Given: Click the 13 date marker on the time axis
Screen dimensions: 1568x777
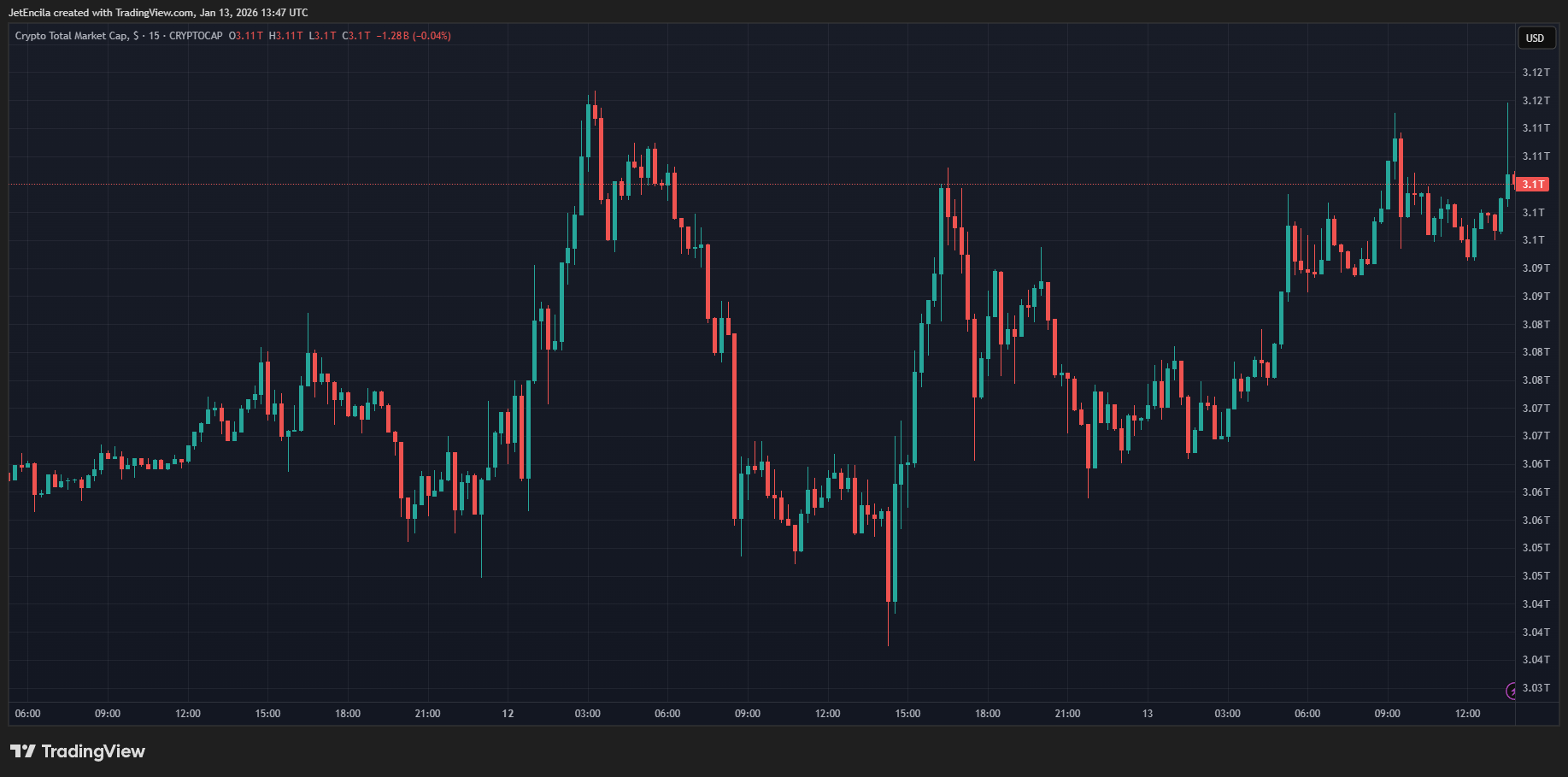Looking at the screenshot, I should [x=1147, y=713].
